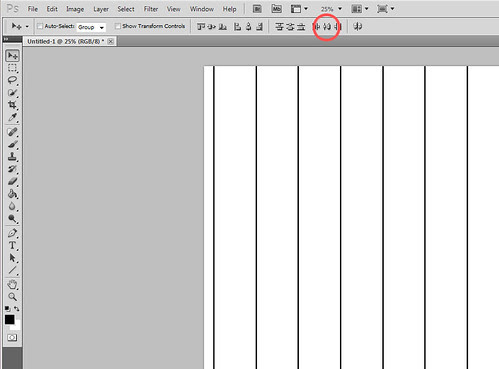Pick the Dodge tool

12,219
